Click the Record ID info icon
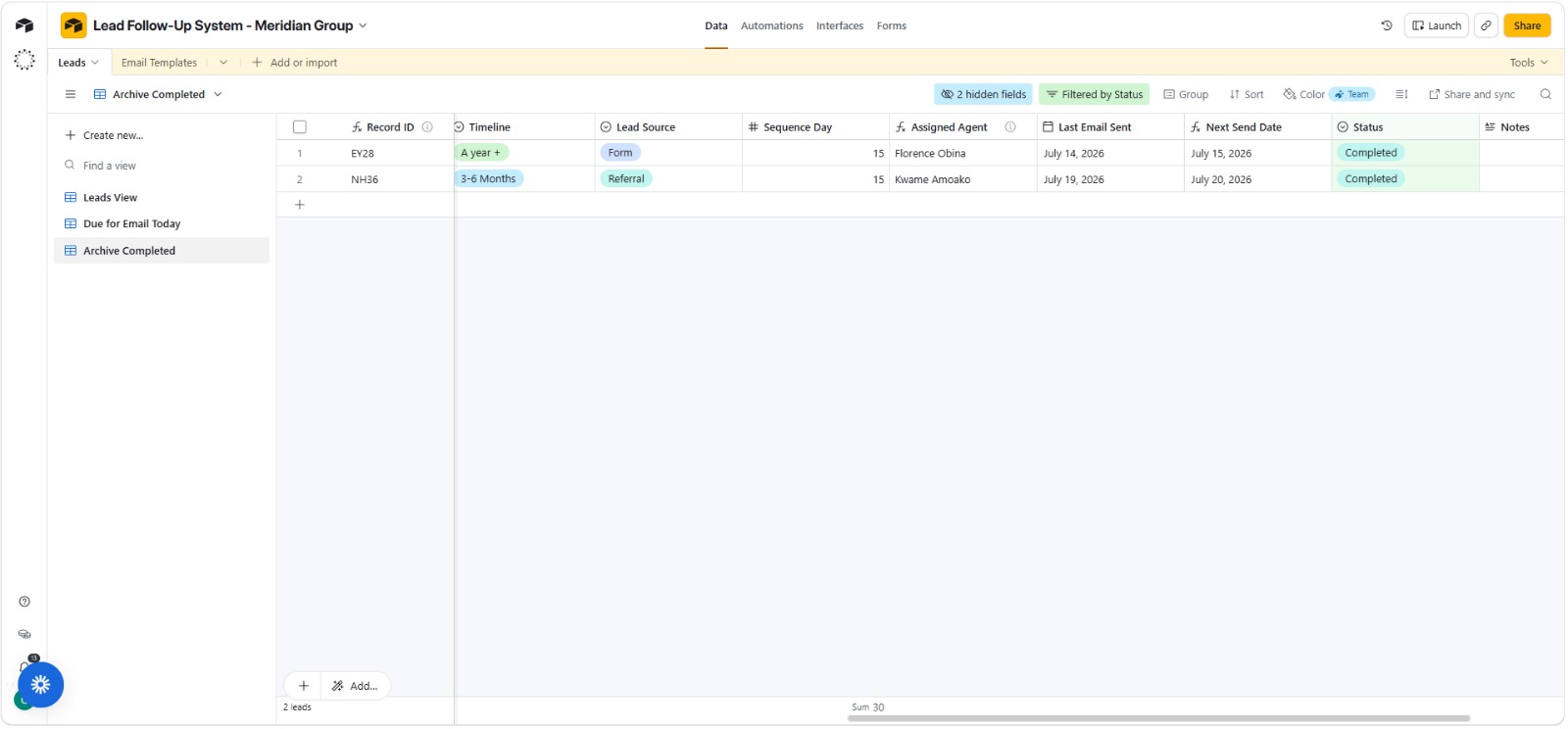The image size is (1568, 729). pyautogui.click(x=427, y=127)
